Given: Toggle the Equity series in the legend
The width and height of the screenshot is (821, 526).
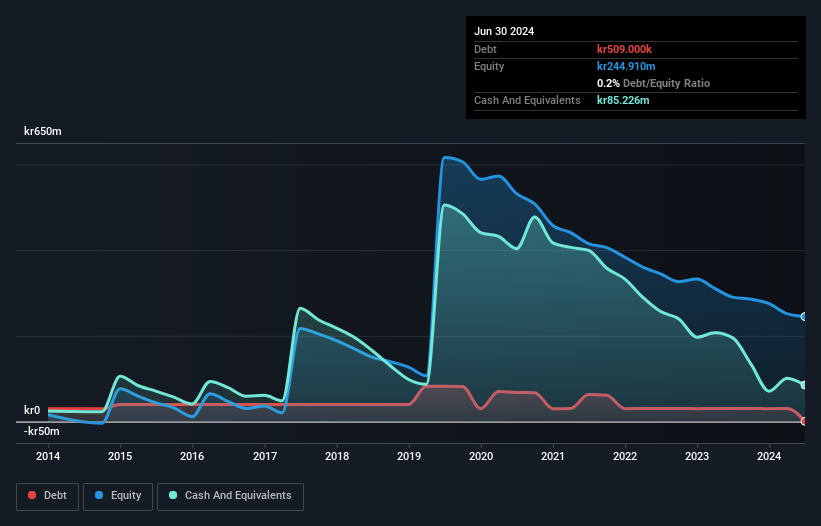Looking at the screenshot, I should click(118, 496).
